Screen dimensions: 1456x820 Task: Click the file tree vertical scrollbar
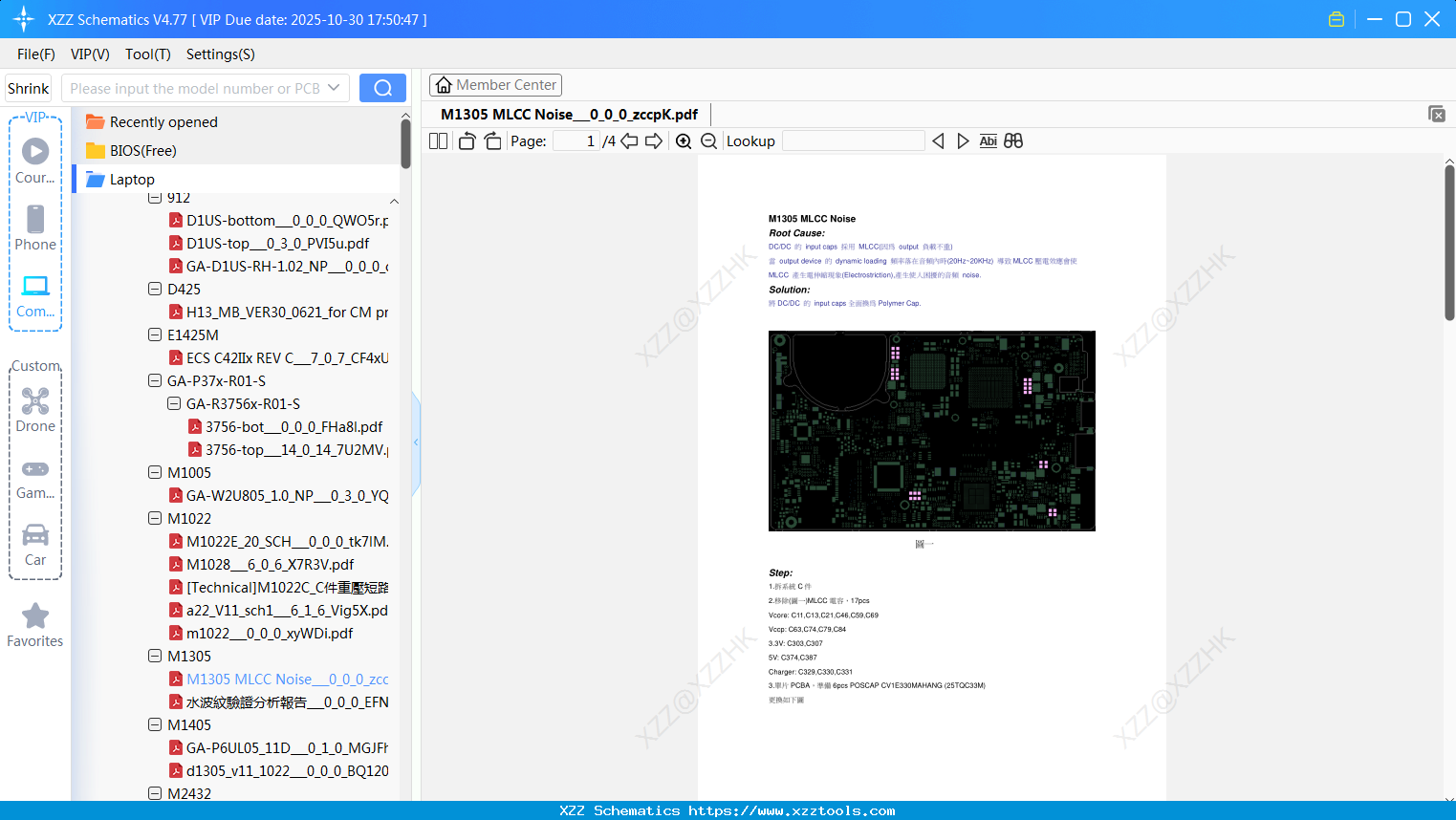[405, 143]
